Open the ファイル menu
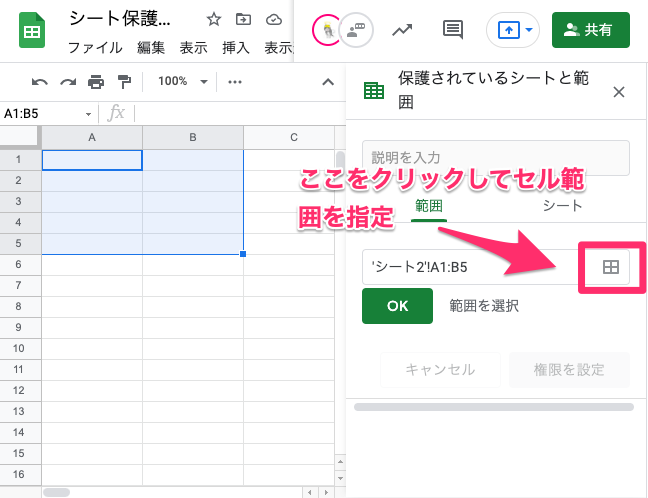Screen dimensions: 648x498 click(94, 47)
